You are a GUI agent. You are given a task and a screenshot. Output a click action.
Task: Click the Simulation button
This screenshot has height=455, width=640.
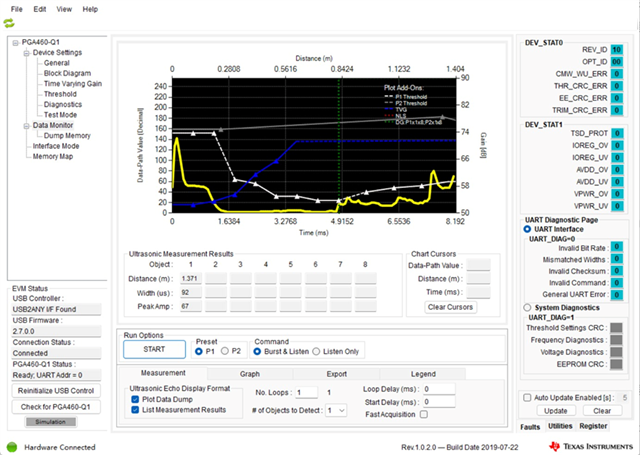pyautogui.click(x=50, y=422)
